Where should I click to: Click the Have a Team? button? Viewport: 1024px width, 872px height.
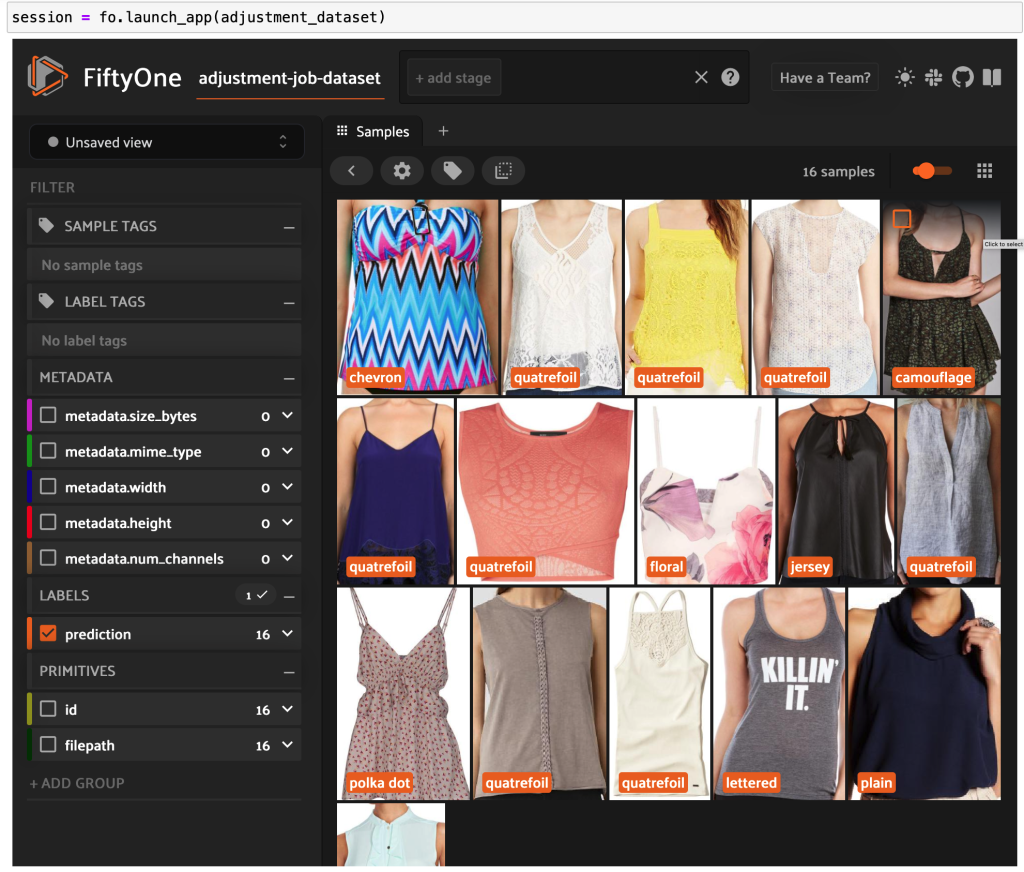(824, 78)
